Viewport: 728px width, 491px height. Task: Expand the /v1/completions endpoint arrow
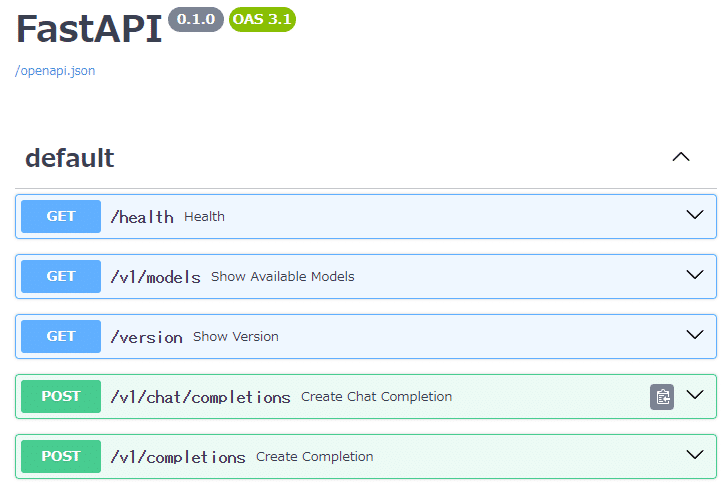click(695, 455)
